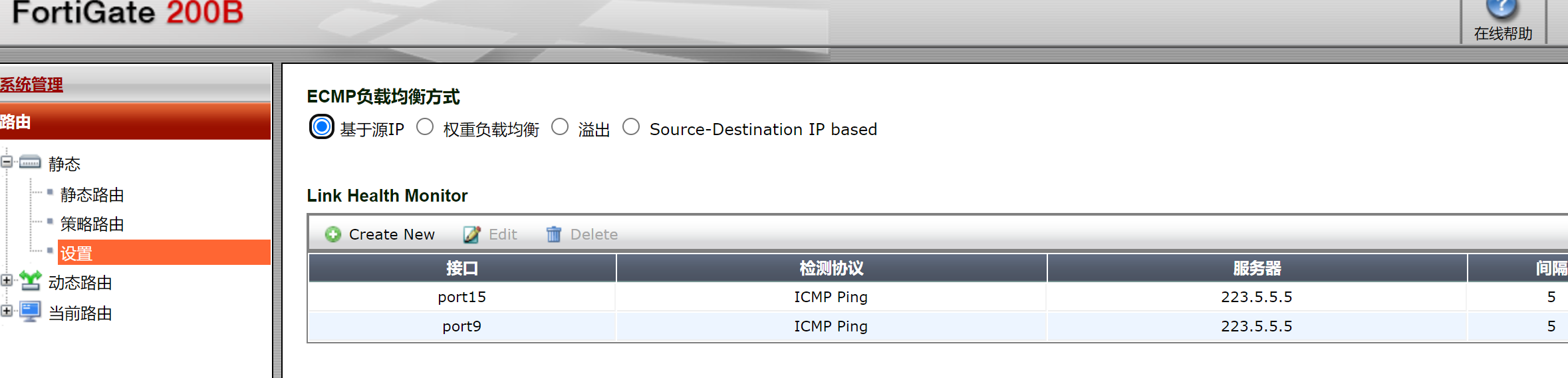
Task: Expand the 动态路由 tree node
Action: (x=7, y=281)
